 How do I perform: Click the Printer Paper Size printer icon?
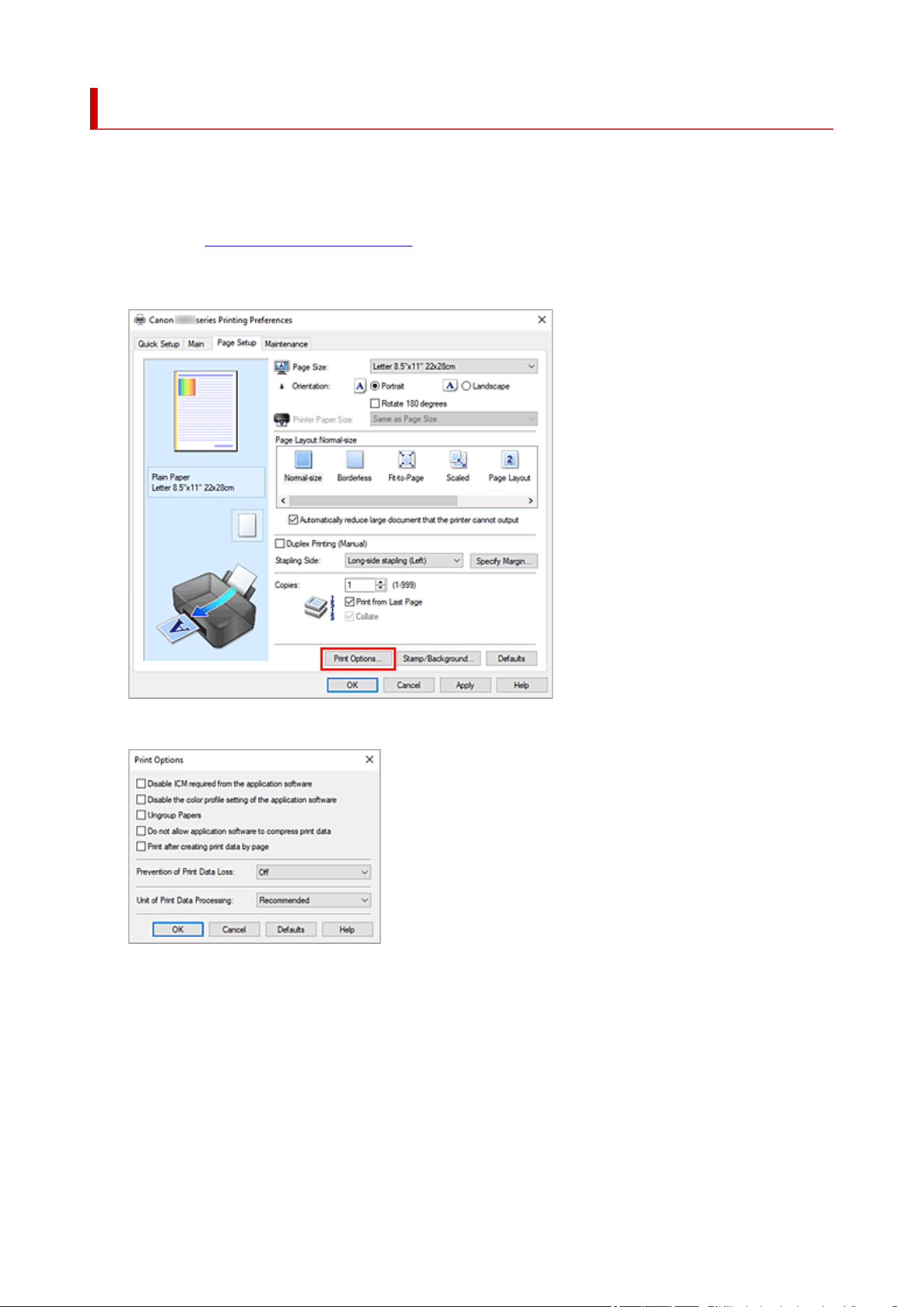click(x=282, y=420)
